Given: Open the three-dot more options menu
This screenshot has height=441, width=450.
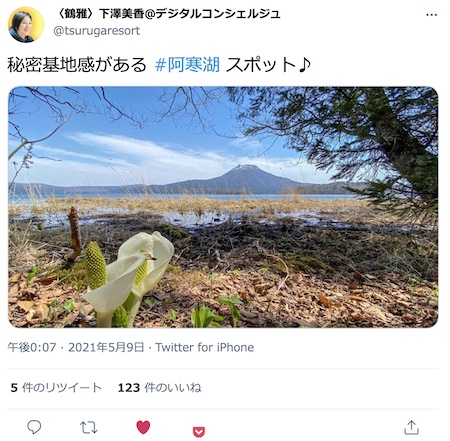Looking at the screenshot, I should click(x=432, y=15).
